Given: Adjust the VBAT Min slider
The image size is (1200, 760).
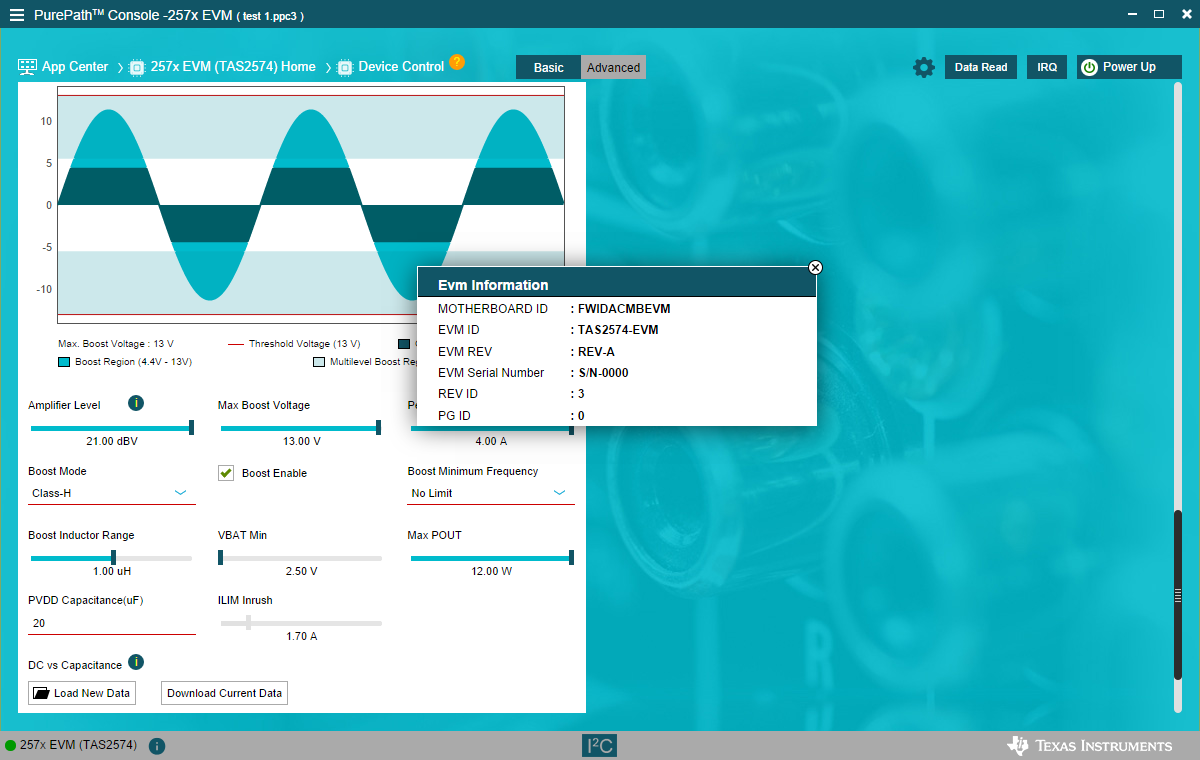Looking at the screenshot, I should coord(300,558).
